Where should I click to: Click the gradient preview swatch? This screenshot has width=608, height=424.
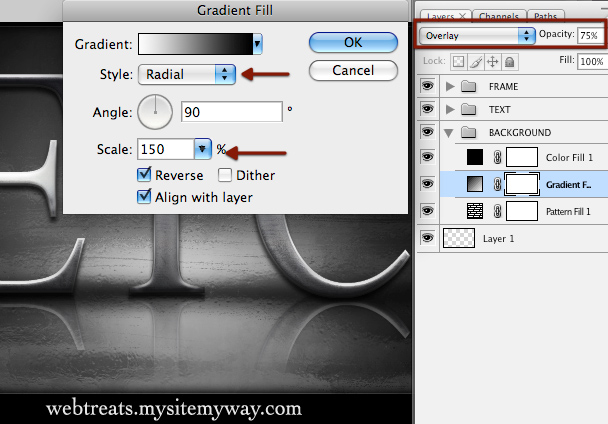tap(196, 44)
